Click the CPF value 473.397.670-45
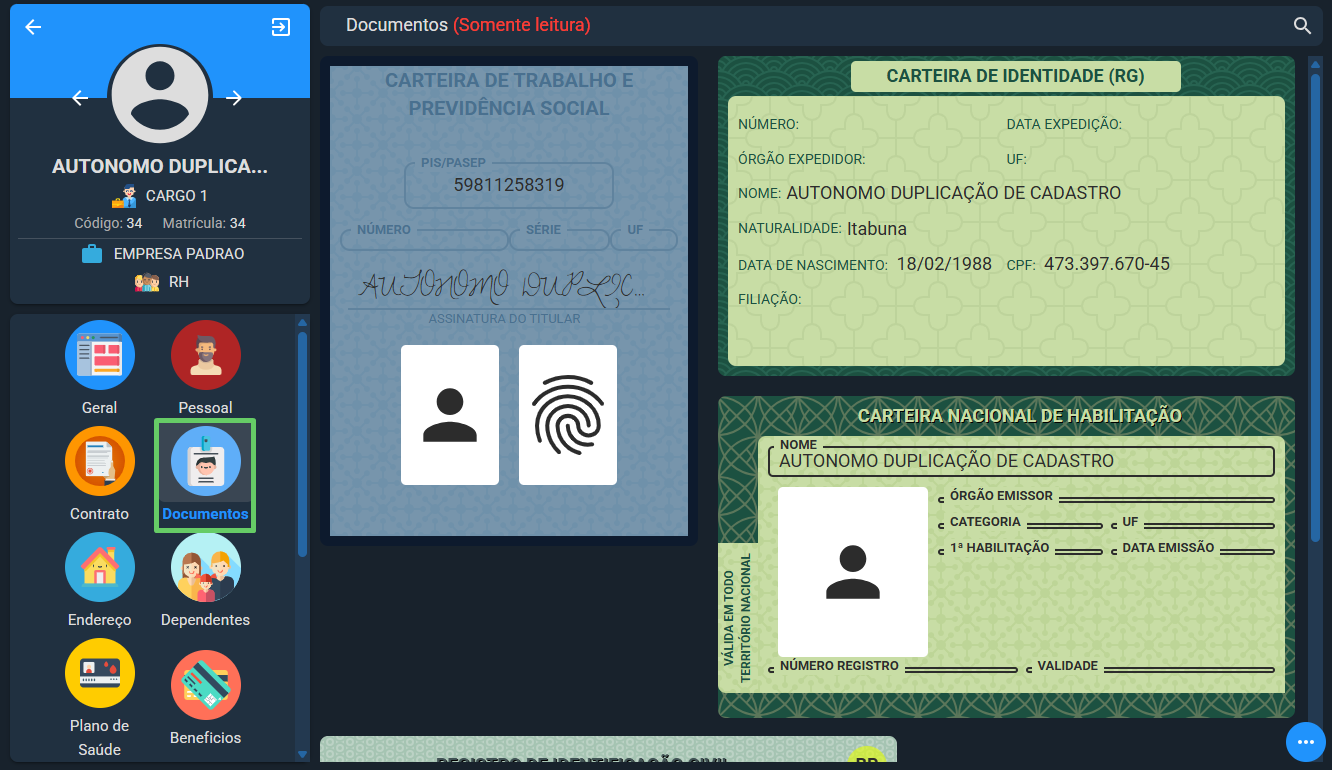This screenshot has height=770, width=1332. [x=1106, y=264]
